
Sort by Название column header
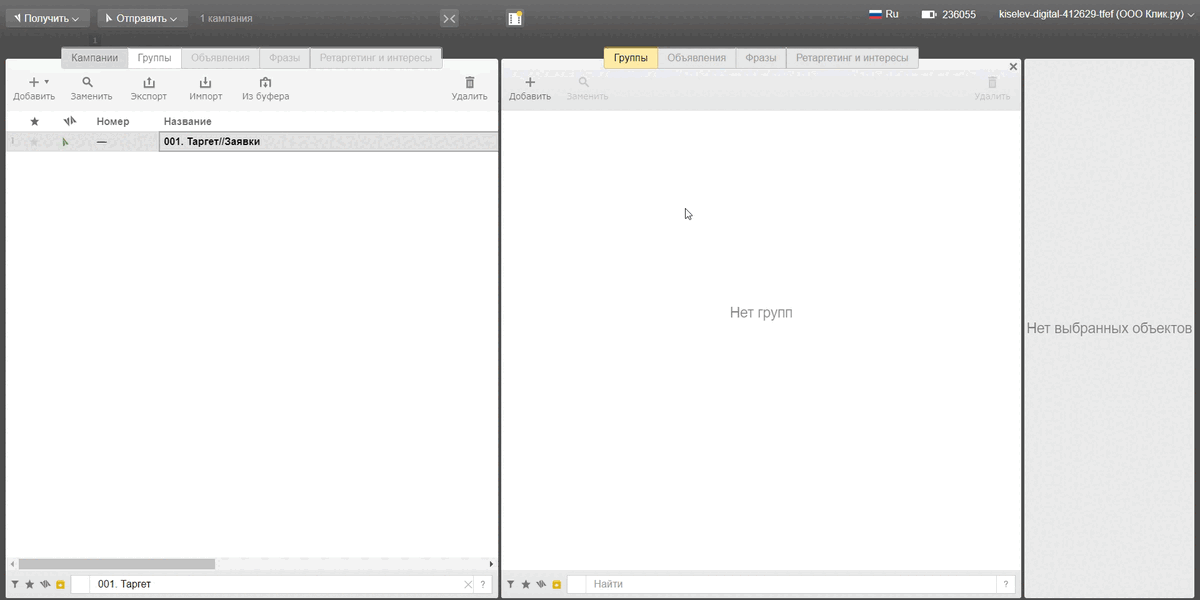[187, 121]
